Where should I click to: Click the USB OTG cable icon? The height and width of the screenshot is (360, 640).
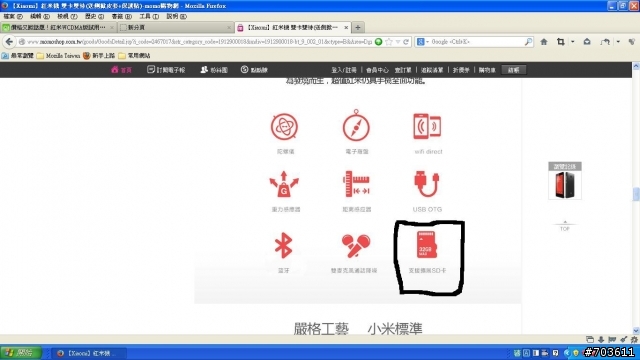click(427, 184)
